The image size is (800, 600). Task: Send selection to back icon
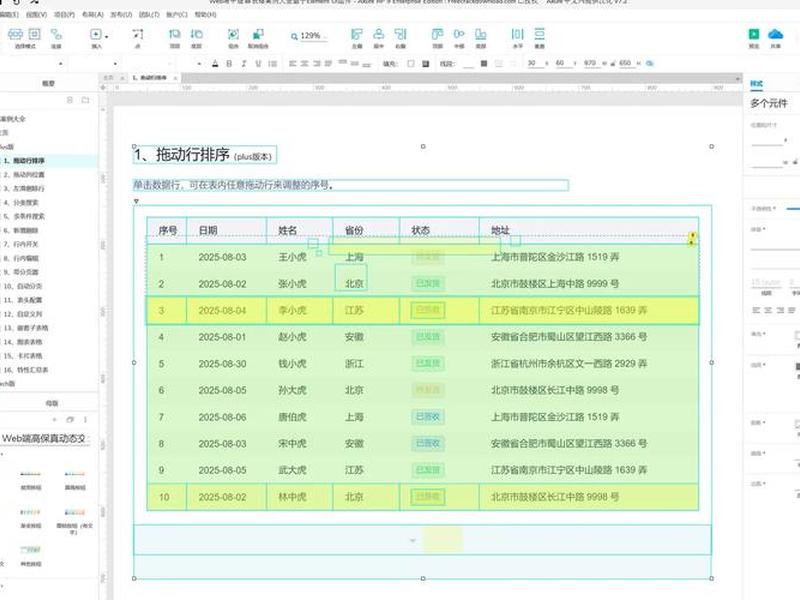[x=196, y=34]
